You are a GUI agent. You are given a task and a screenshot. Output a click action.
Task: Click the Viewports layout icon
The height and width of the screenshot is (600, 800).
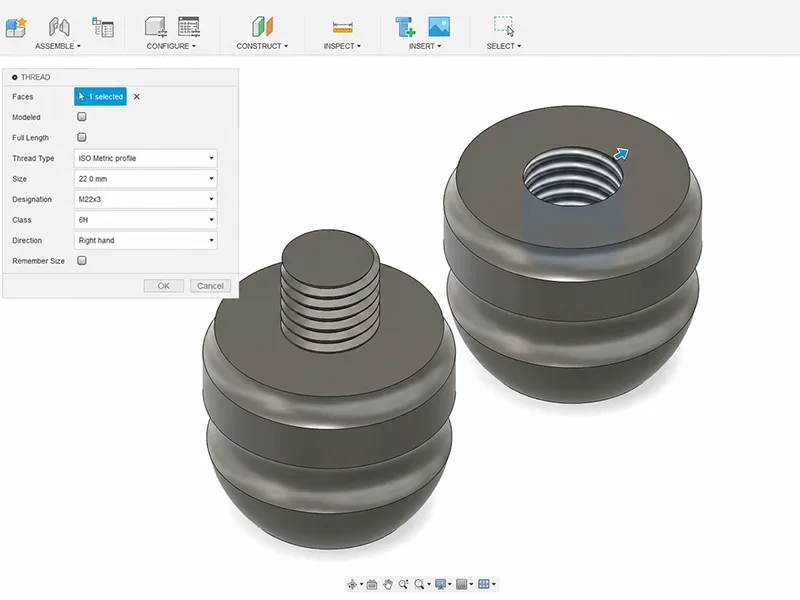pos(484,584)
